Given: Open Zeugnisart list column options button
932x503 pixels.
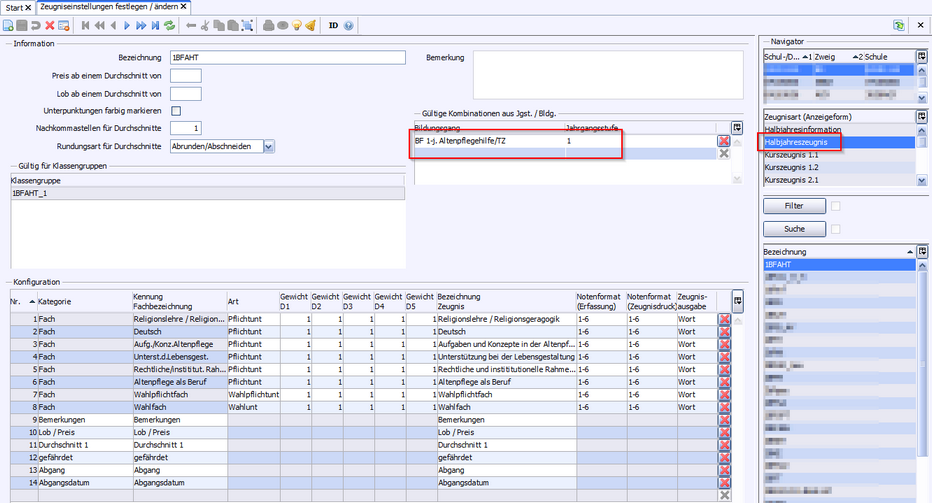Looking at the screenshot, I should click(x=921, y=116).
